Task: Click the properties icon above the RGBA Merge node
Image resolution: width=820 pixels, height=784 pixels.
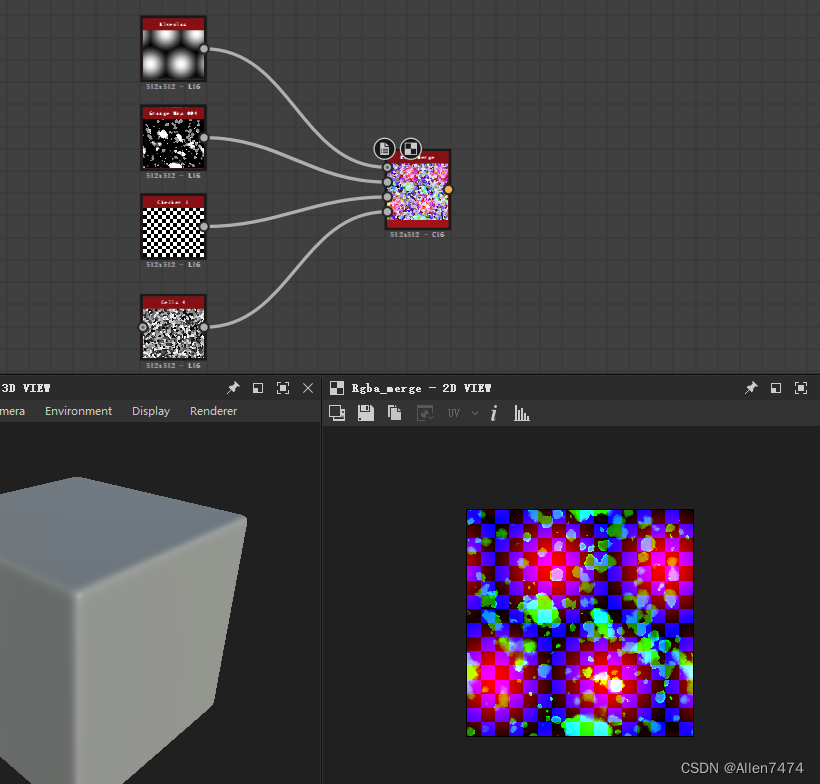Action: [384, 149]
